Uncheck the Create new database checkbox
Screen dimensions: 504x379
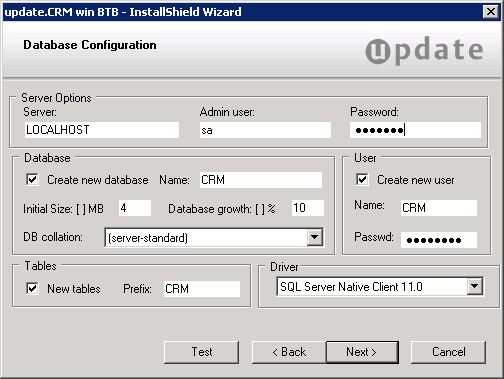point(32,180)
